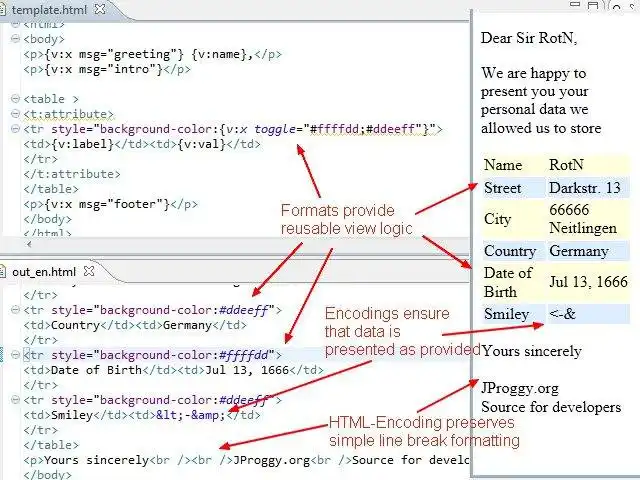Maximize the editor view at top right
Viewport: 640px width, 480px height.
[593, 5]
